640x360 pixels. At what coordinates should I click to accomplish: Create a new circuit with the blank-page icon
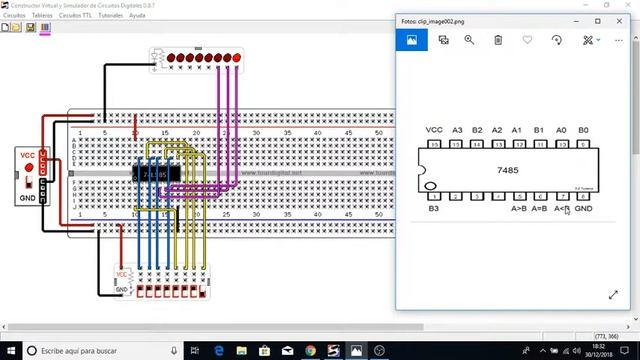(x=5, y=27)
